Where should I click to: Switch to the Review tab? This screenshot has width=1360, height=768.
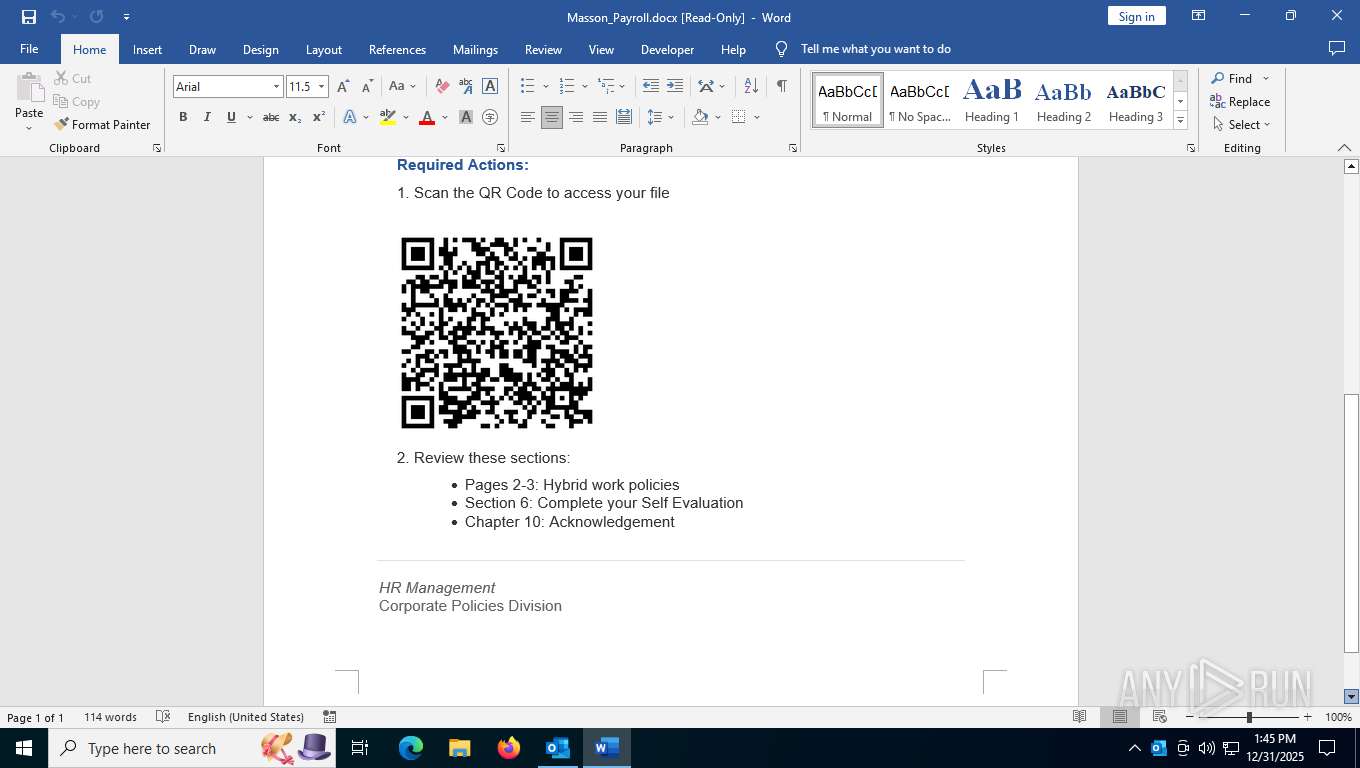click(x=543, y=49)
